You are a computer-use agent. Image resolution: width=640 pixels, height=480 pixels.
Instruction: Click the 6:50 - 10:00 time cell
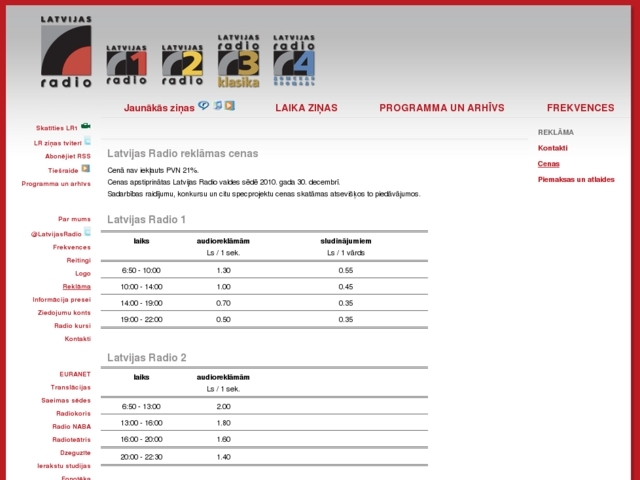[141, 270]
